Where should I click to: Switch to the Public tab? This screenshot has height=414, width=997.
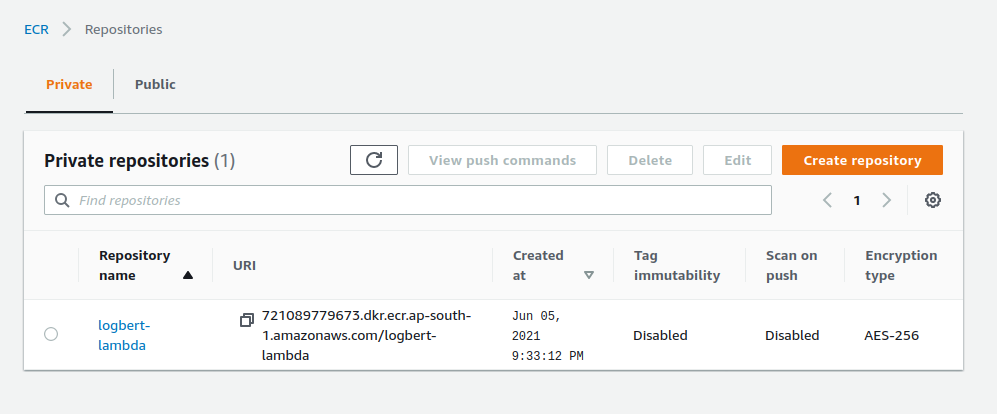coord(155,85)
